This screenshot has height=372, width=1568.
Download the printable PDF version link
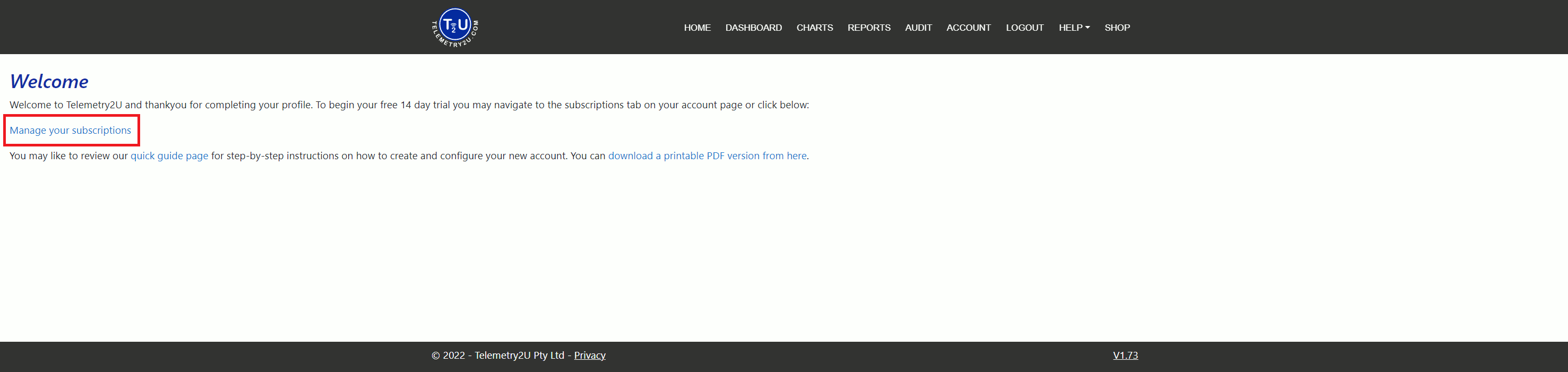(708, 156)
